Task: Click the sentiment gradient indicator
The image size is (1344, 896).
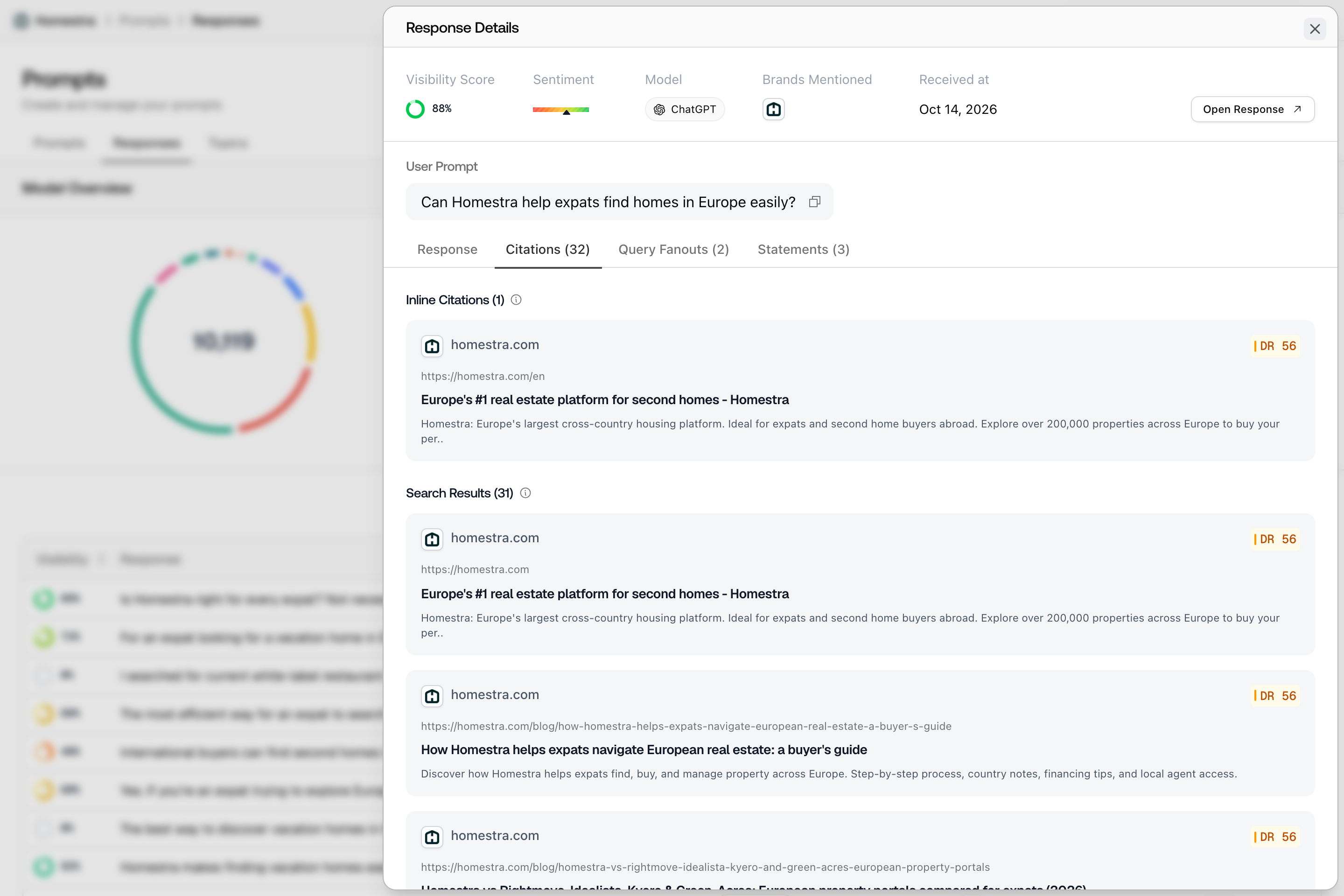Action: tap(560, 110)
